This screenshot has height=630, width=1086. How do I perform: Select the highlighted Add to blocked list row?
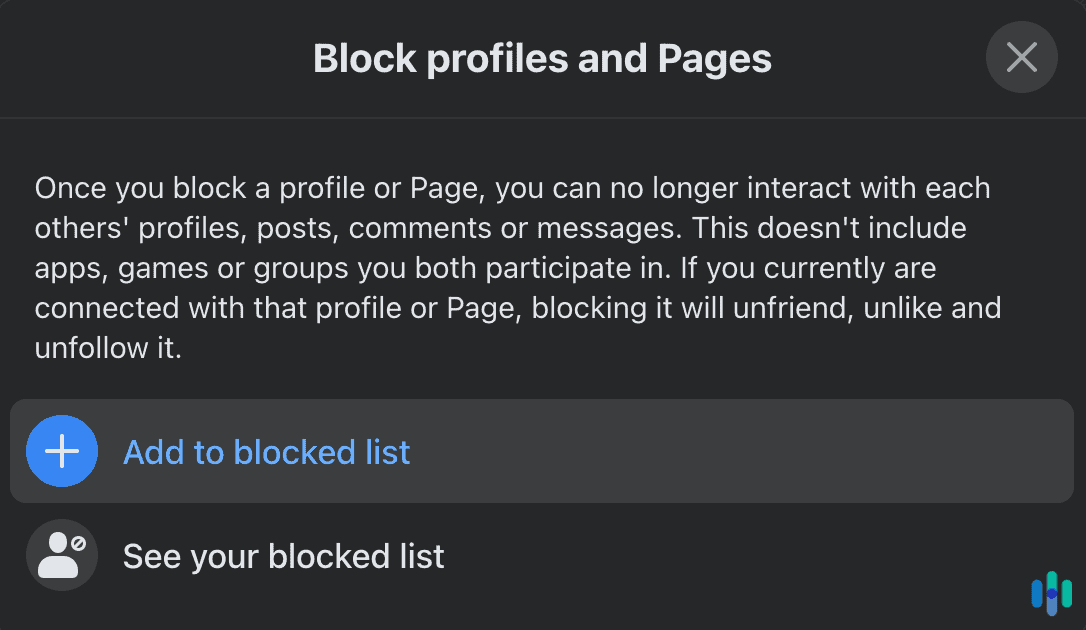543,451
